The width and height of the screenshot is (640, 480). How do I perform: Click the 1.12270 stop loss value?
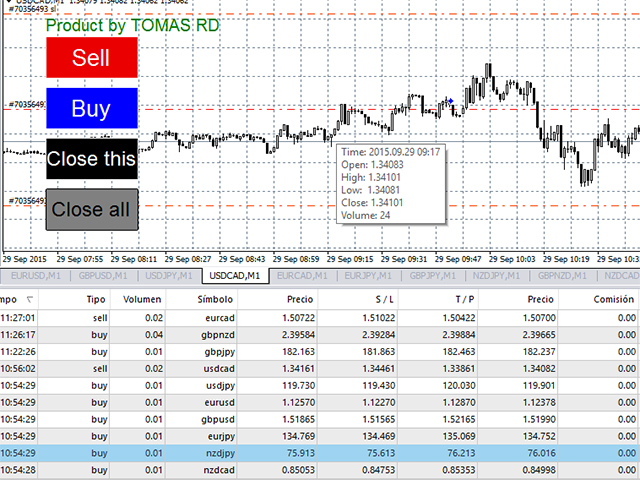378,402
